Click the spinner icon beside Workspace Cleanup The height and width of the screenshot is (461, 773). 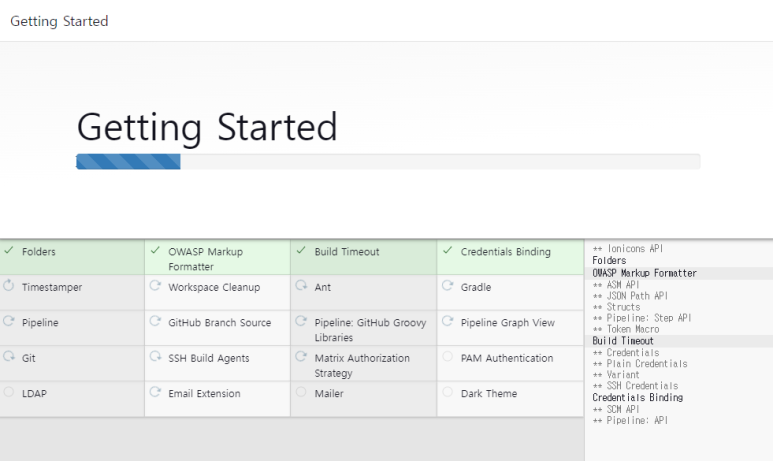pyautogui.click(x=155, y=285)
